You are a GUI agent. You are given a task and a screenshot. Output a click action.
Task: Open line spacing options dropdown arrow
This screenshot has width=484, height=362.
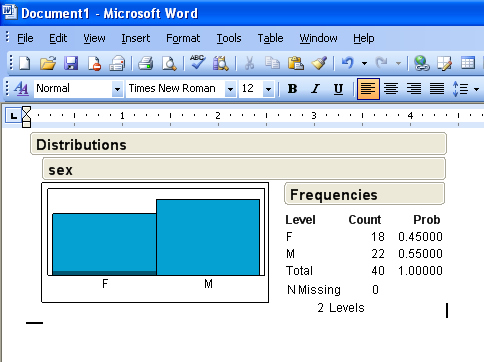476,89
